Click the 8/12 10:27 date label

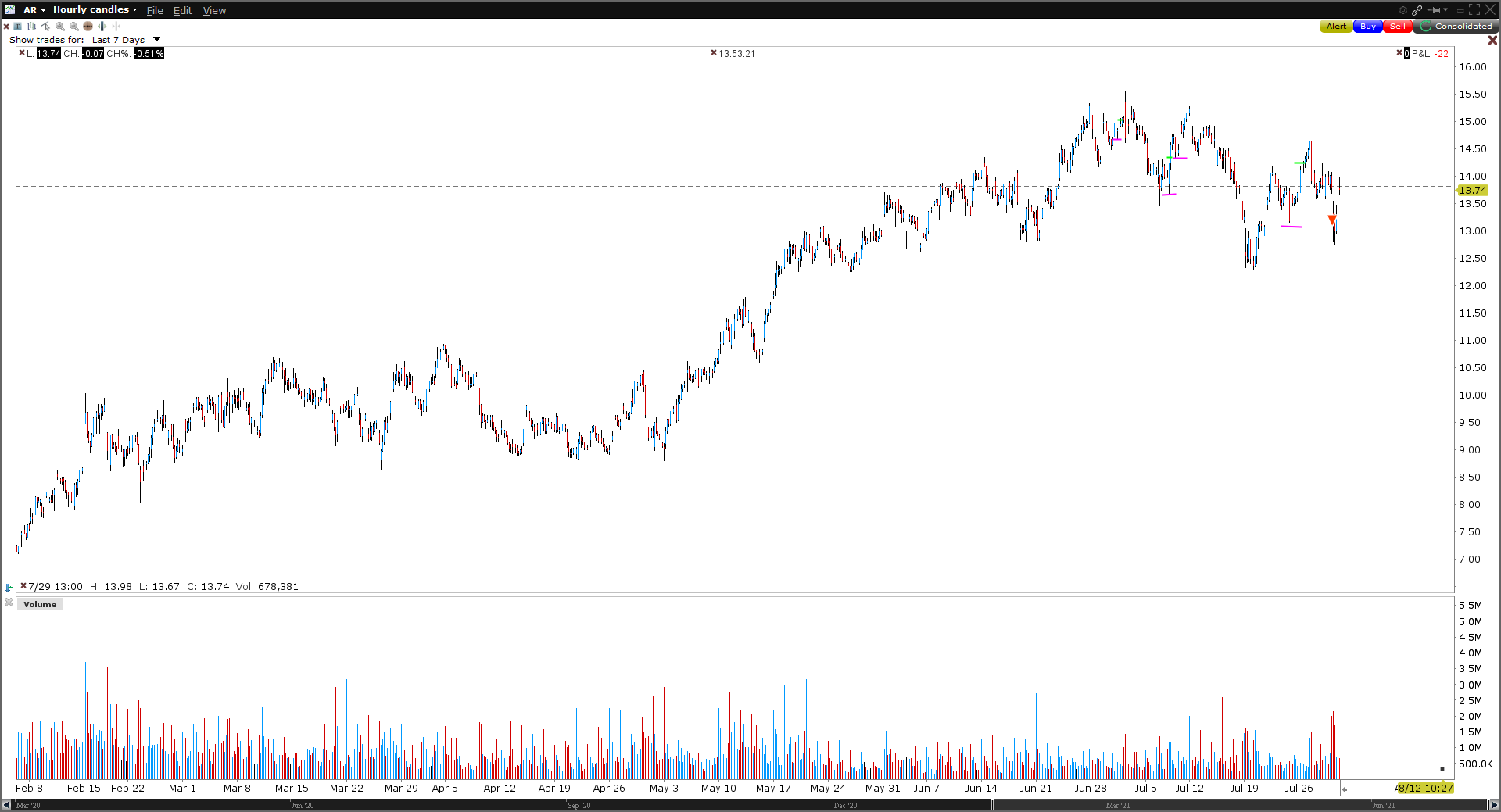coord(1424,788)
